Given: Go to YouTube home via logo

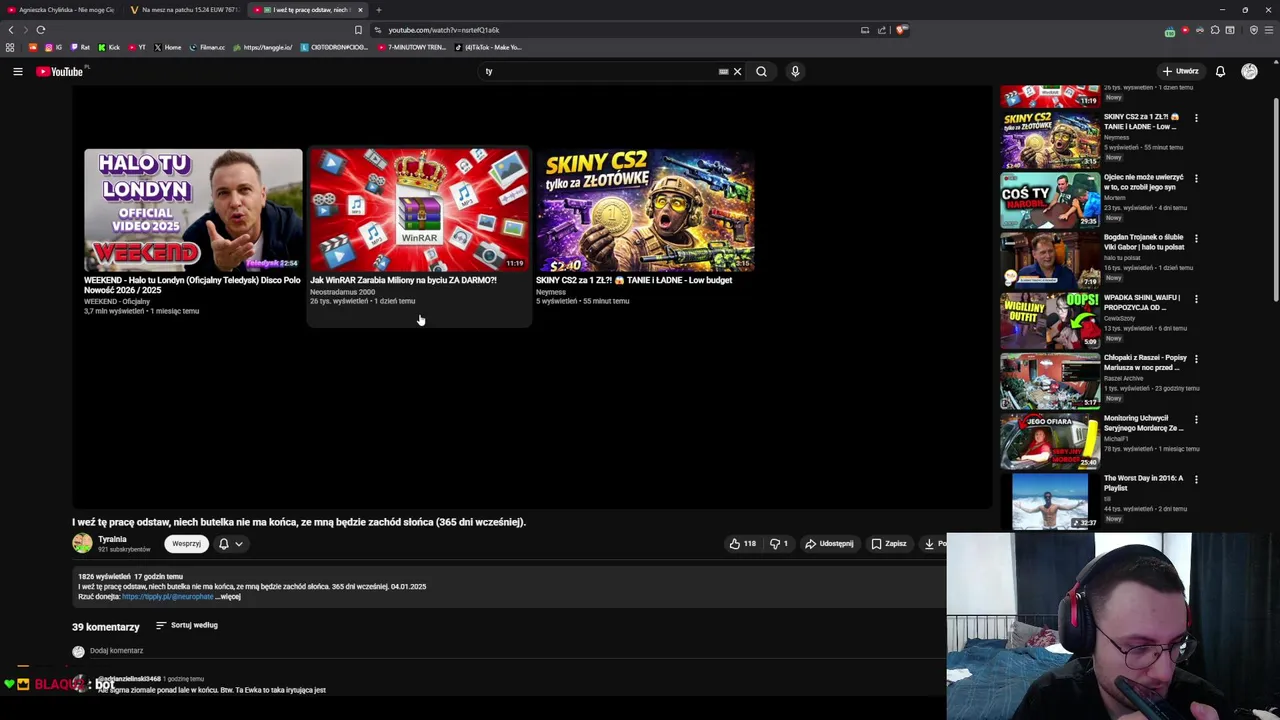Looking at the screenshot, I should pyautogui.click(x=60, y=71).
